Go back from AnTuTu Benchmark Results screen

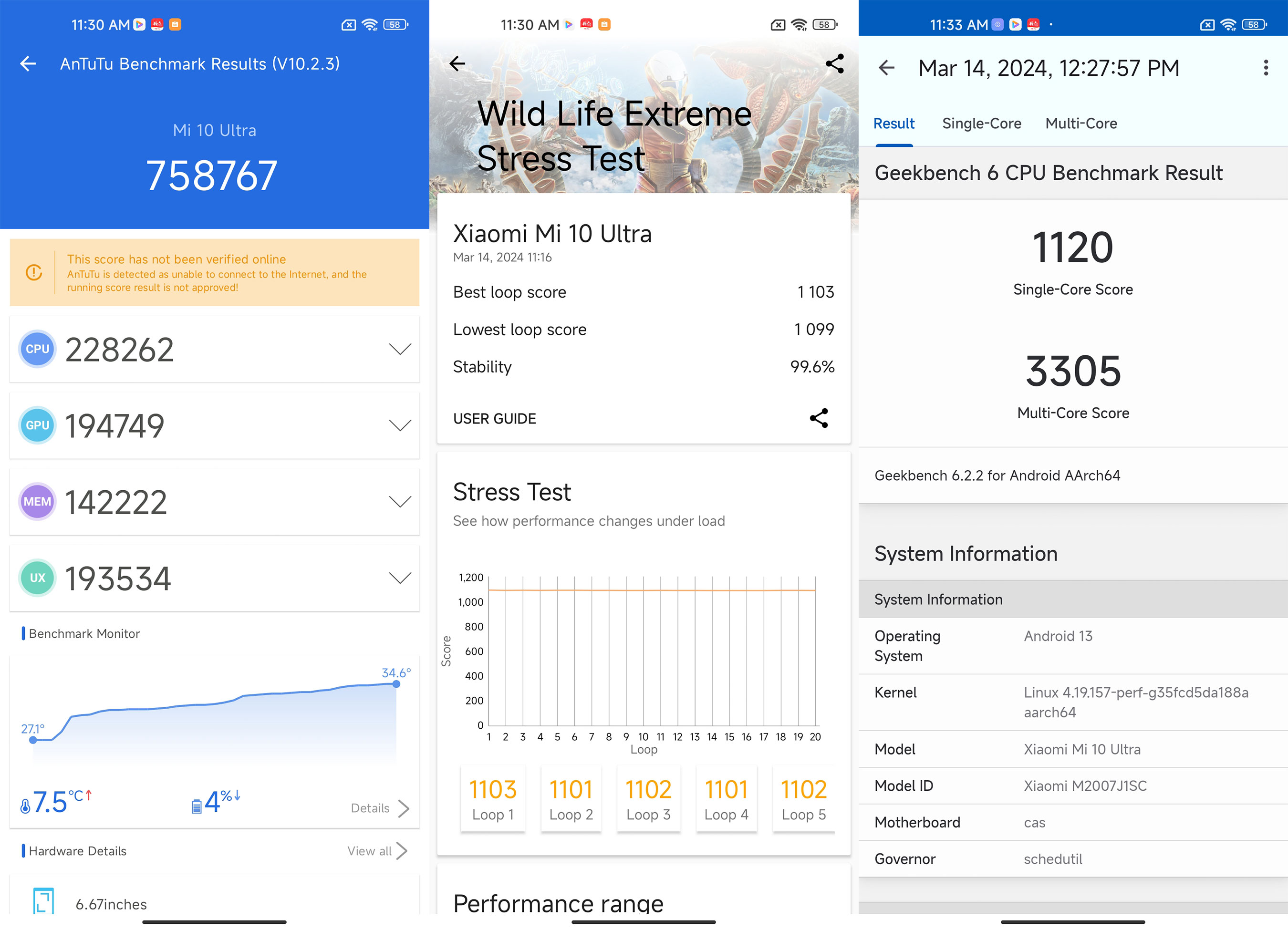pyautogui.click(x=28, y=63)
